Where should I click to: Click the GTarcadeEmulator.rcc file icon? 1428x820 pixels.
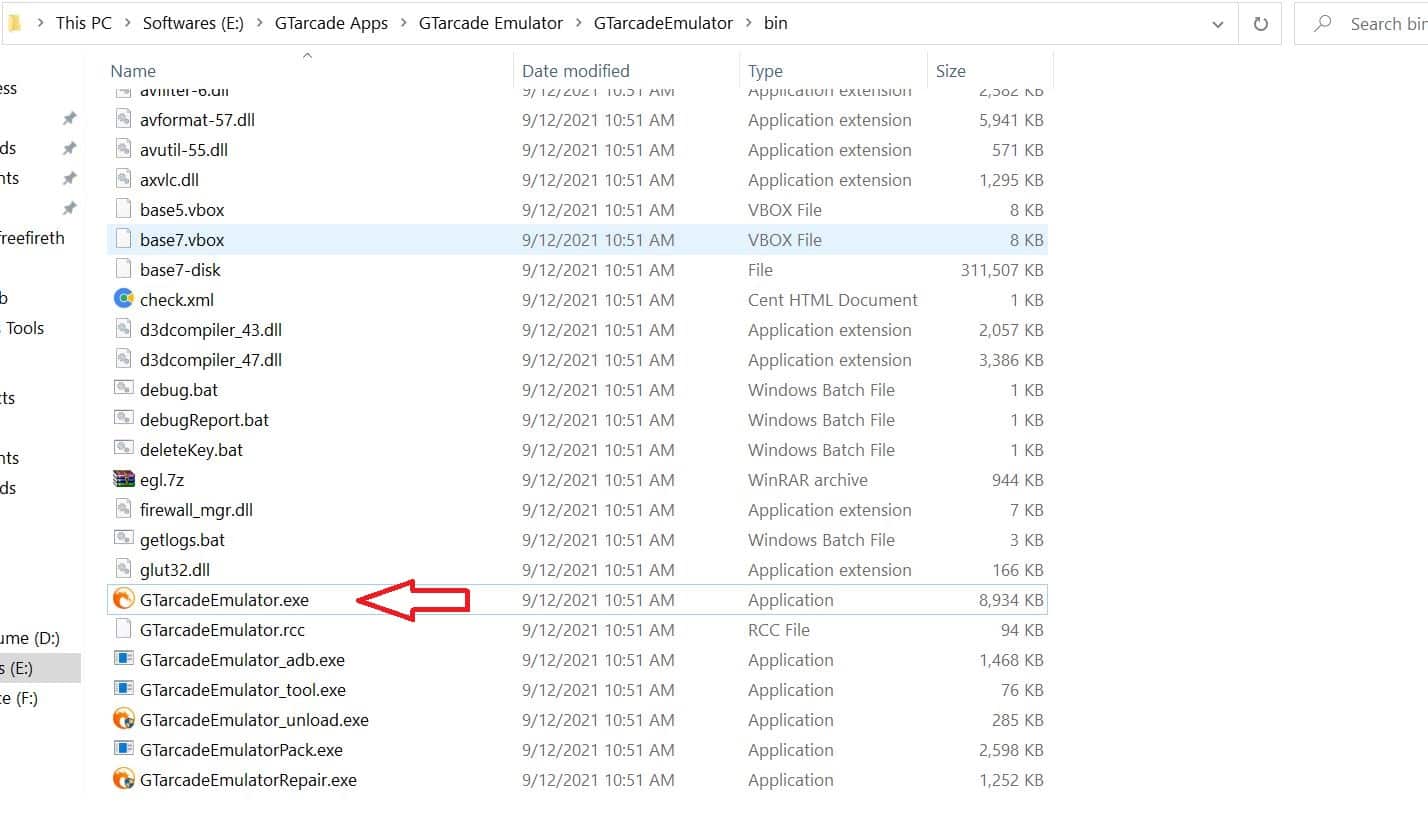point(124,630)
